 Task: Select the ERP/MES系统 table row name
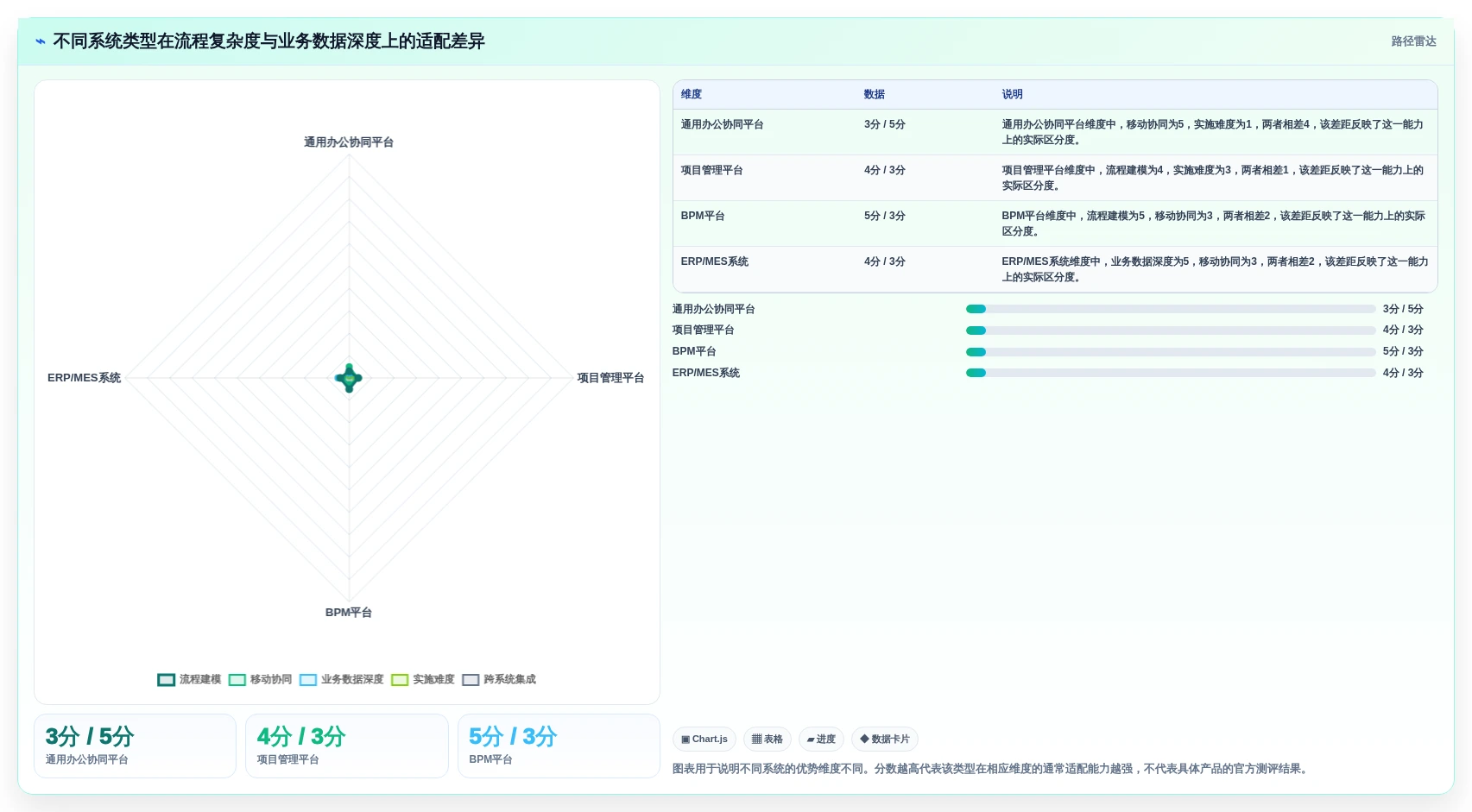pyautogui.click(x=715, y=262)
